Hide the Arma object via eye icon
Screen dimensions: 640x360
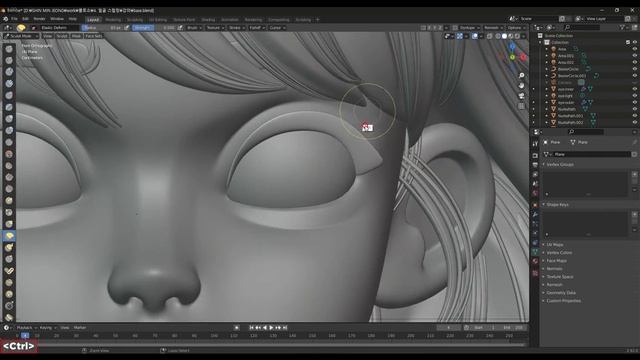(635, 49)
